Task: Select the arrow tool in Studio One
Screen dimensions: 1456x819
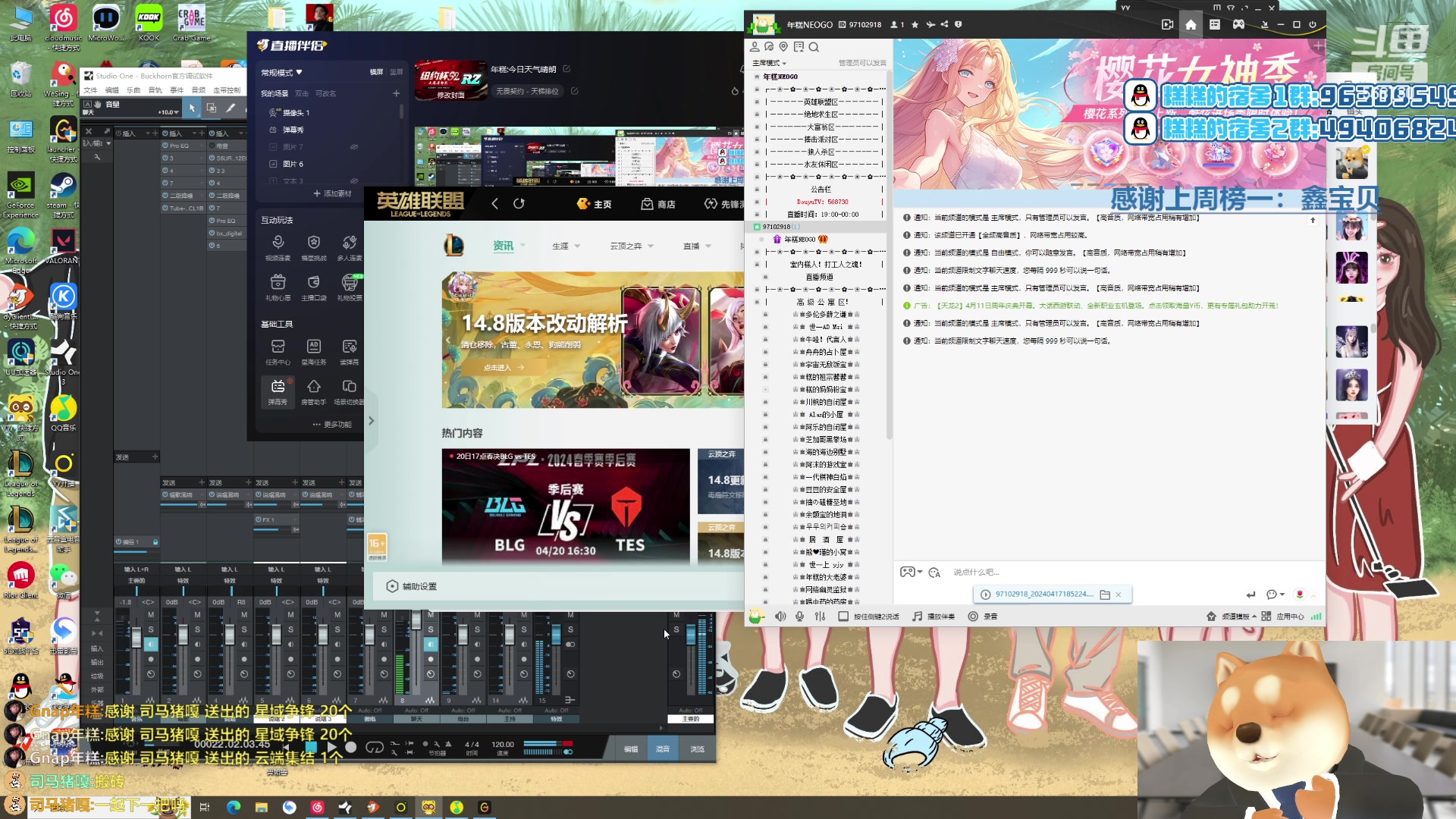Action: tap(192, 108)
